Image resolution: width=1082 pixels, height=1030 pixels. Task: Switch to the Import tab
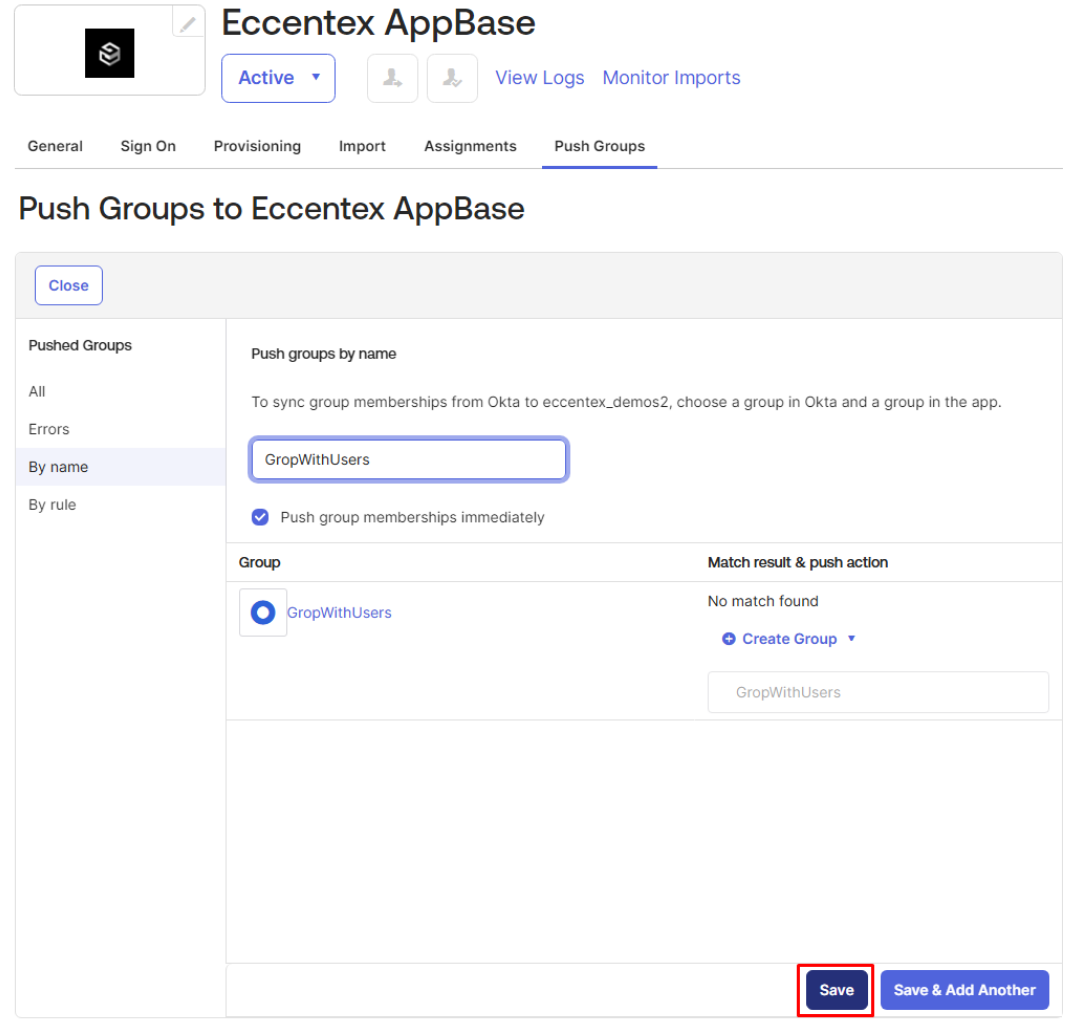tap(362, 146)
